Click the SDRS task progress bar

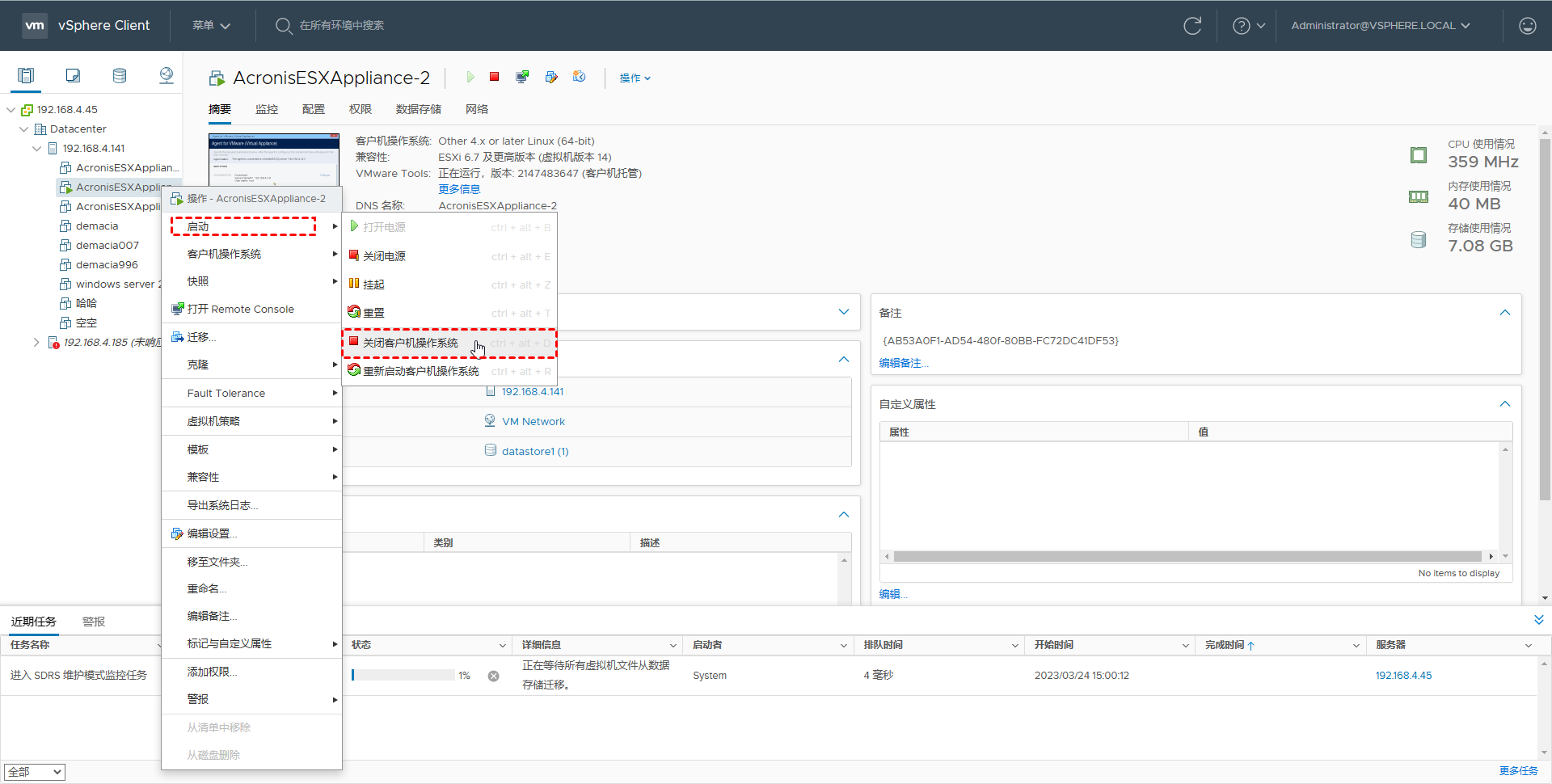pos(403,675)
